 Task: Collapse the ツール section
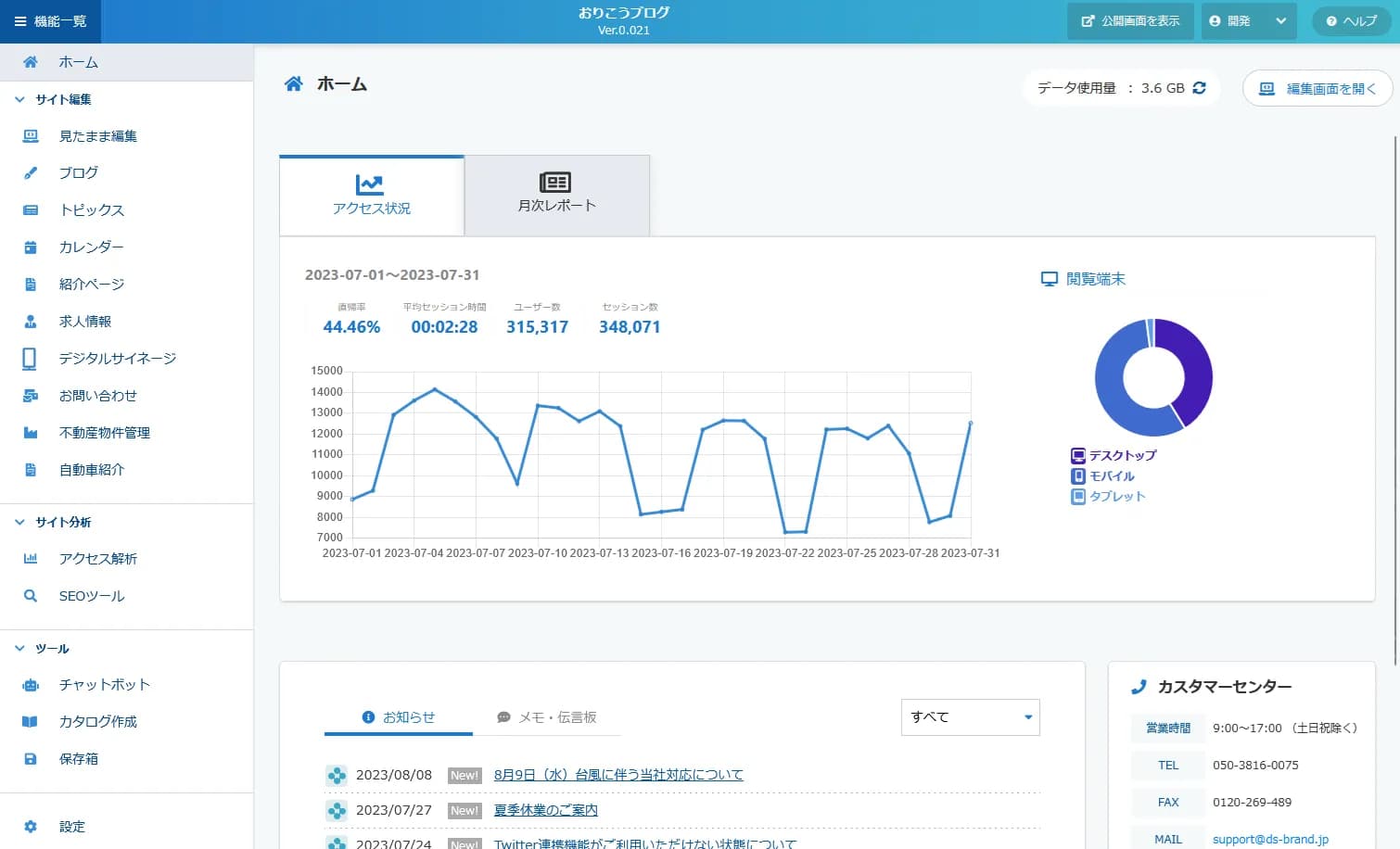point(19,649)
